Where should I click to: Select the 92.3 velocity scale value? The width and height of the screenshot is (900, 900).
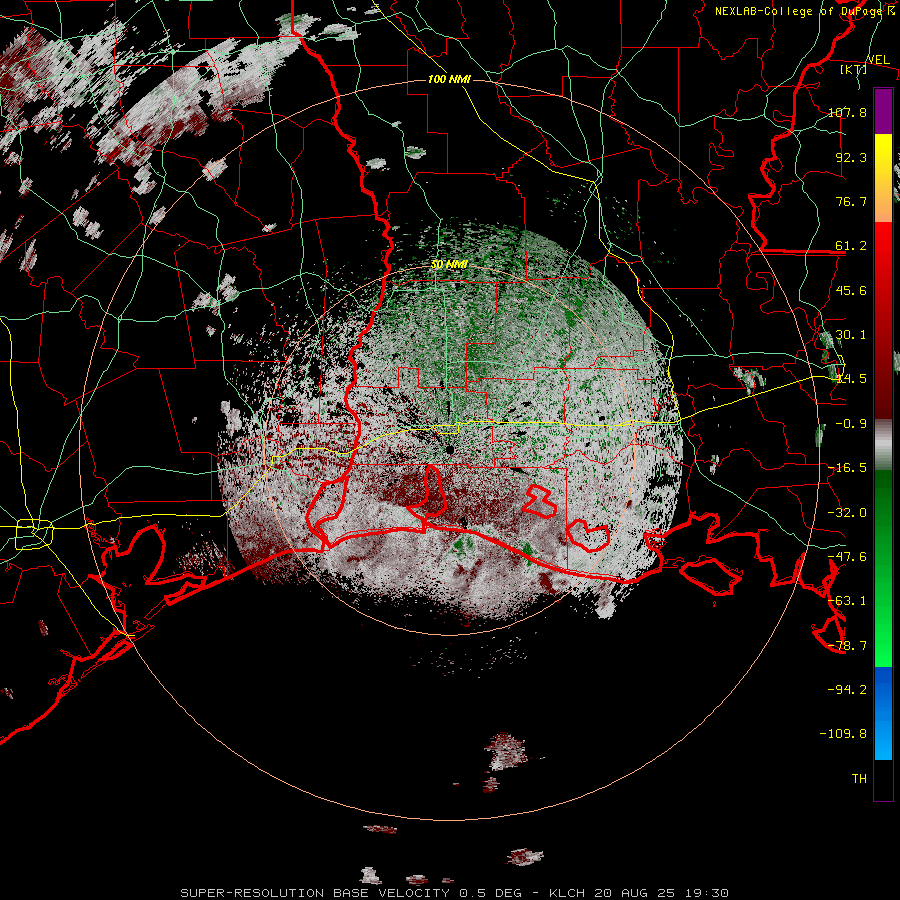[851, 157]
